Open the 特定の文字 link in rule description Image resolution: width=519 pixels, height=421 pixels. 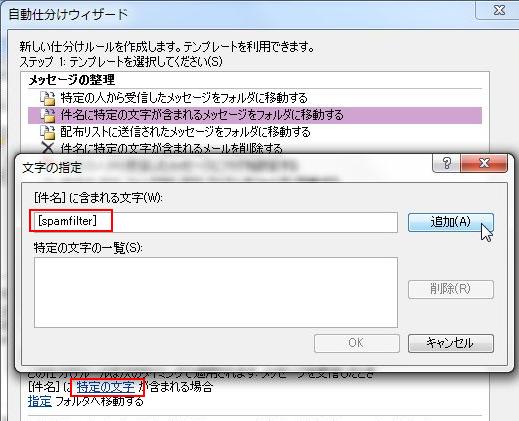click(x=106, y=387)
